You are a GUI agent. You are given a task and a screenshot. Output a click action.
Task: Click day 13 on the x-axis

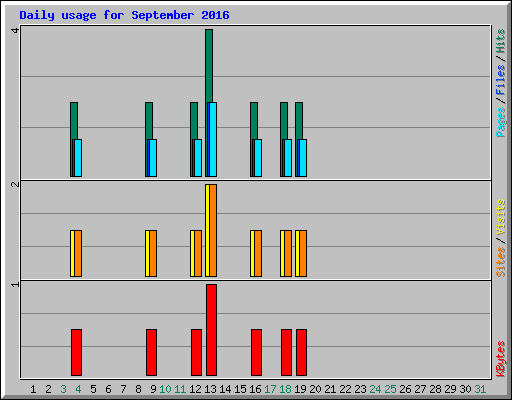click(210, 389)
